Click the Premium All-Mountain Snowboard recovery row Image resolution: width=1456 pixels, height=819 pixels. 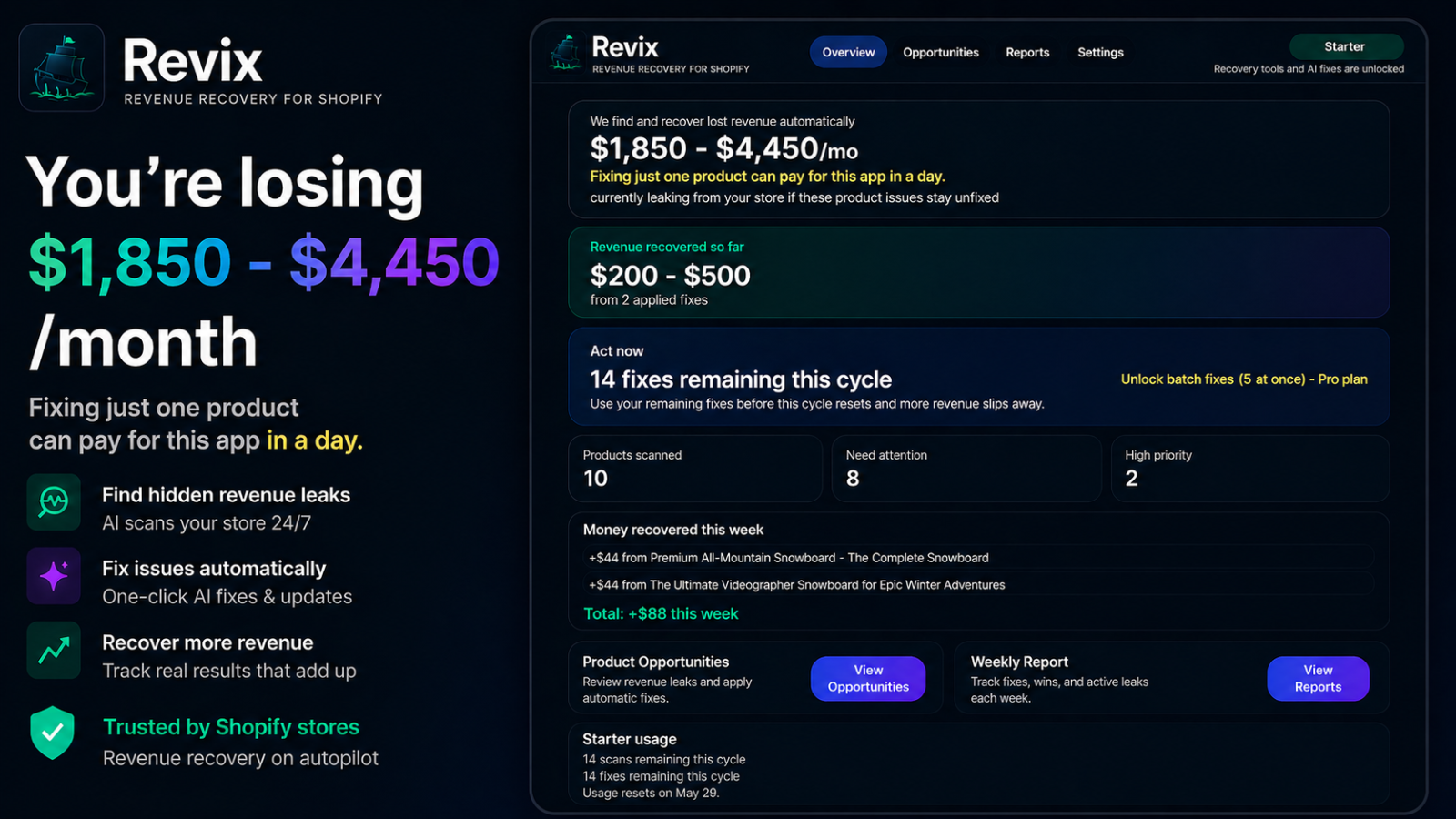(978, 558)
